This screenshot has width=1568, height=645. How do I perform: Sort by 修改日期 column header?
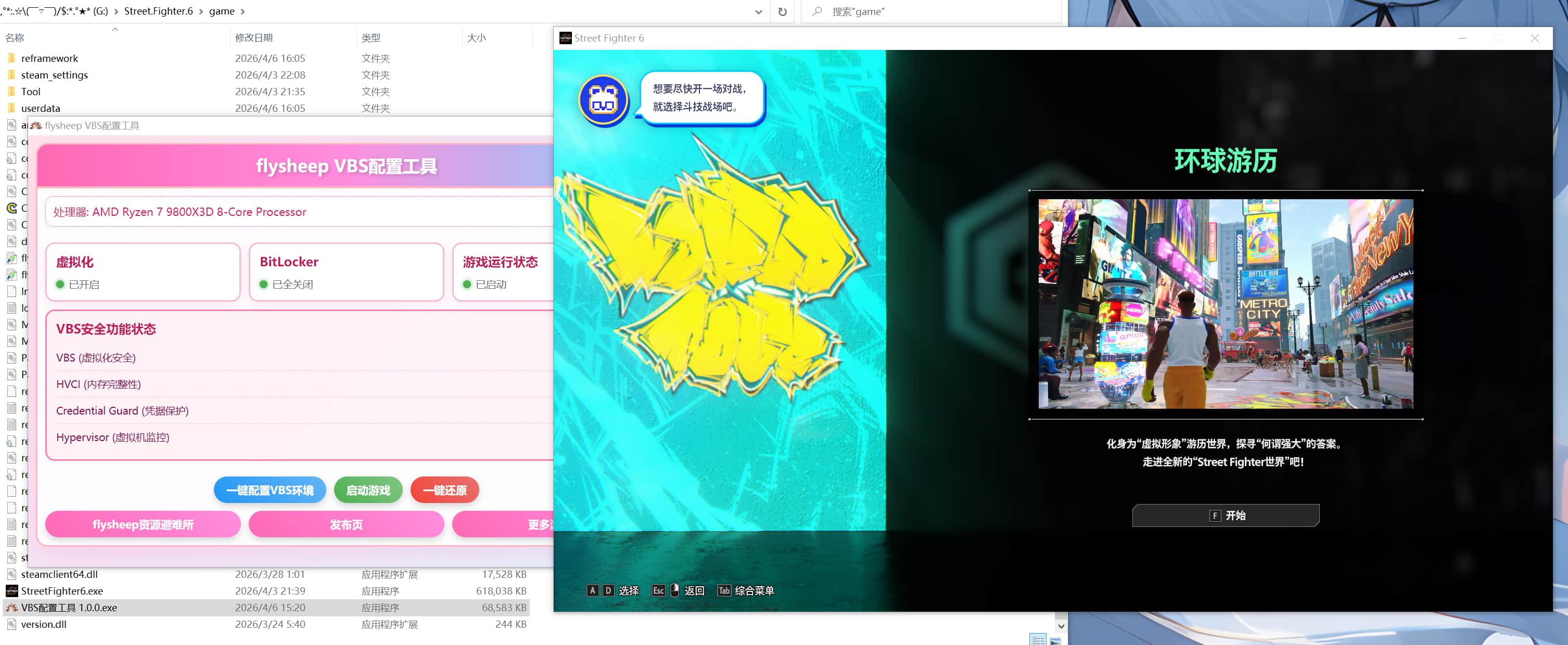point(254,38)
